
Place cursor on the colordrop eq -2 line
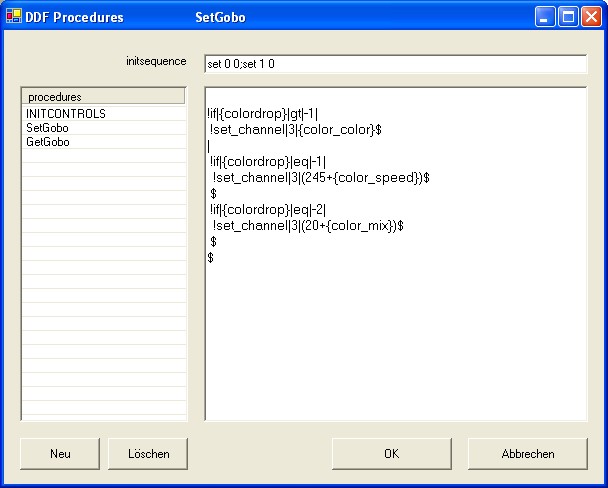pos(268,210)
